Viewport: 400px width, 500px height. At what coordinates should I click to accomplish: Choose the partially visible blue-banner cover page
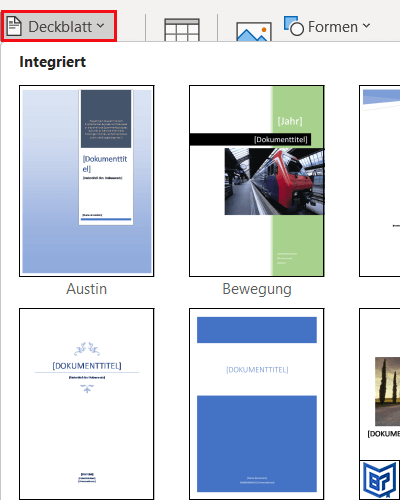point(379,181)
